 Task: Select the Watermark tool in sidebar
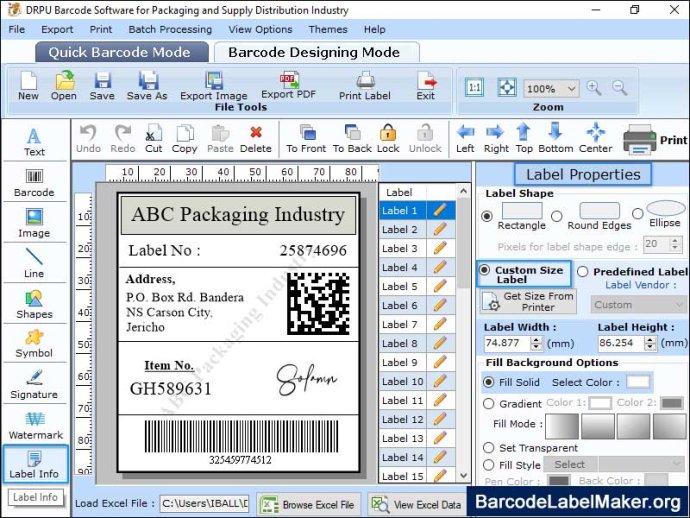click(x=35, y=425)
